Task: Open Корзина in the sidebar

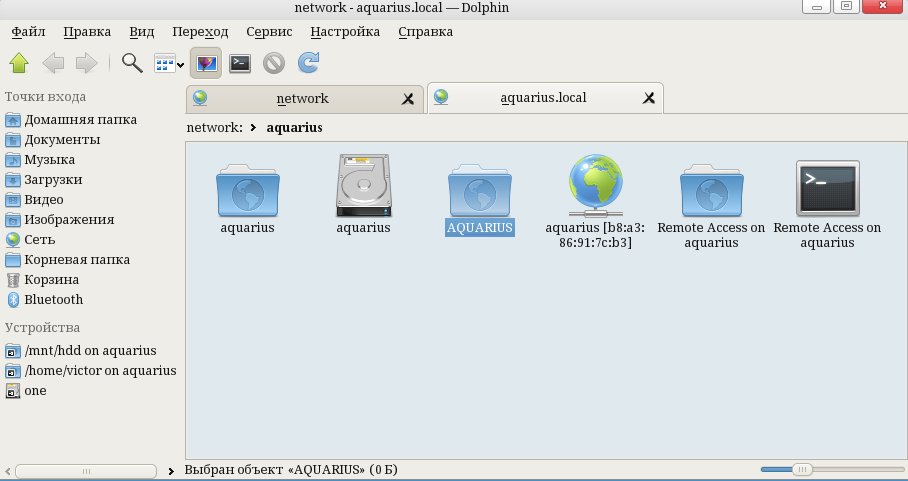Action: click(52, 280)
